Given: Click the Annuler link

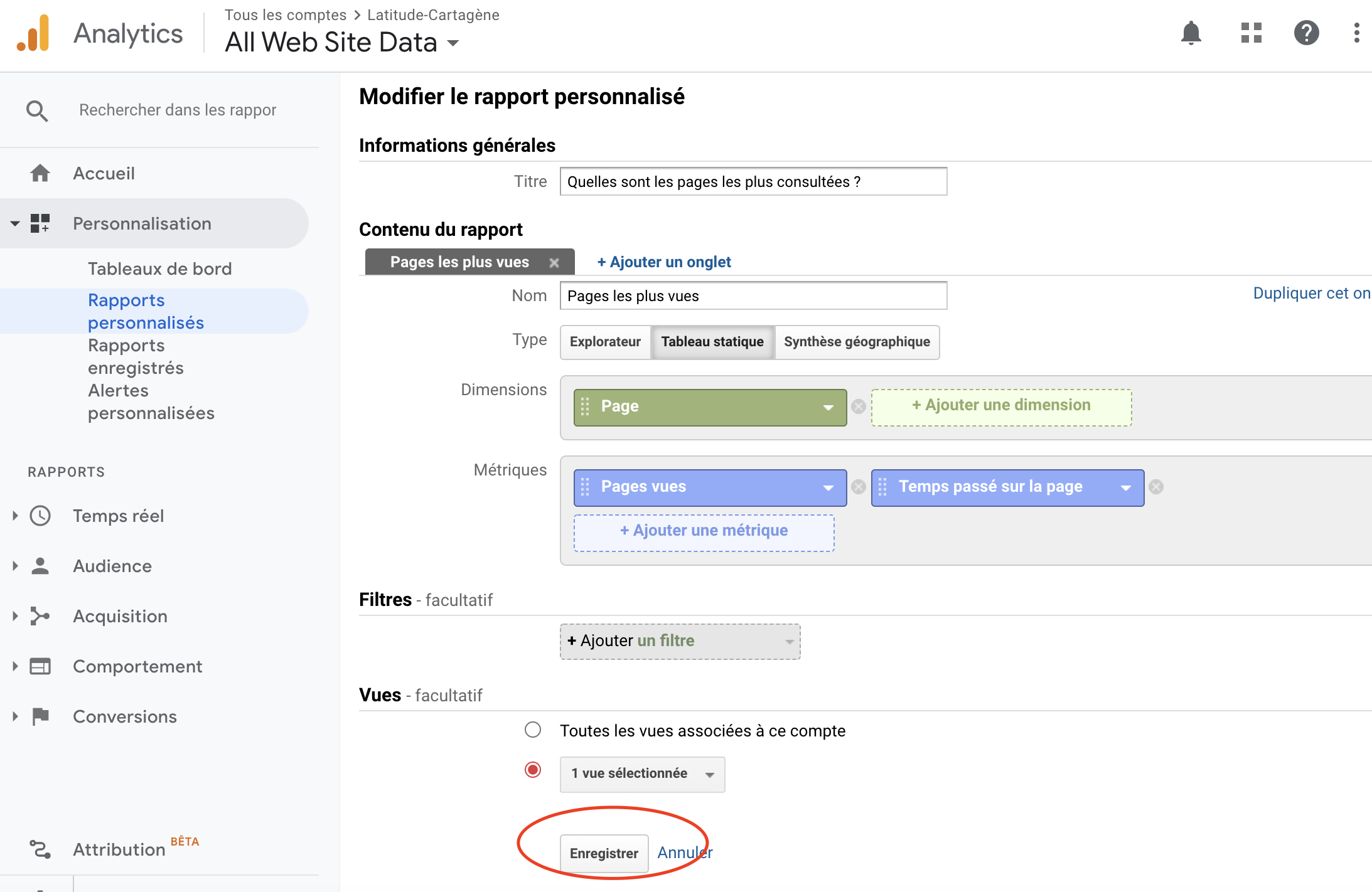Looking at the screenshot, I should click(685, 852).
